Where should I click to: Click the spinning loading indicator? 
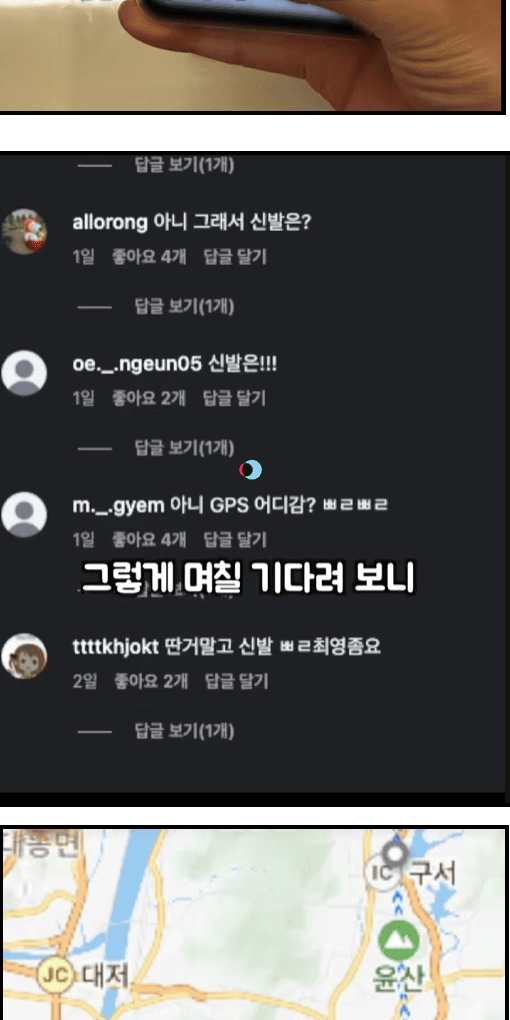click(x=251, y=469)
